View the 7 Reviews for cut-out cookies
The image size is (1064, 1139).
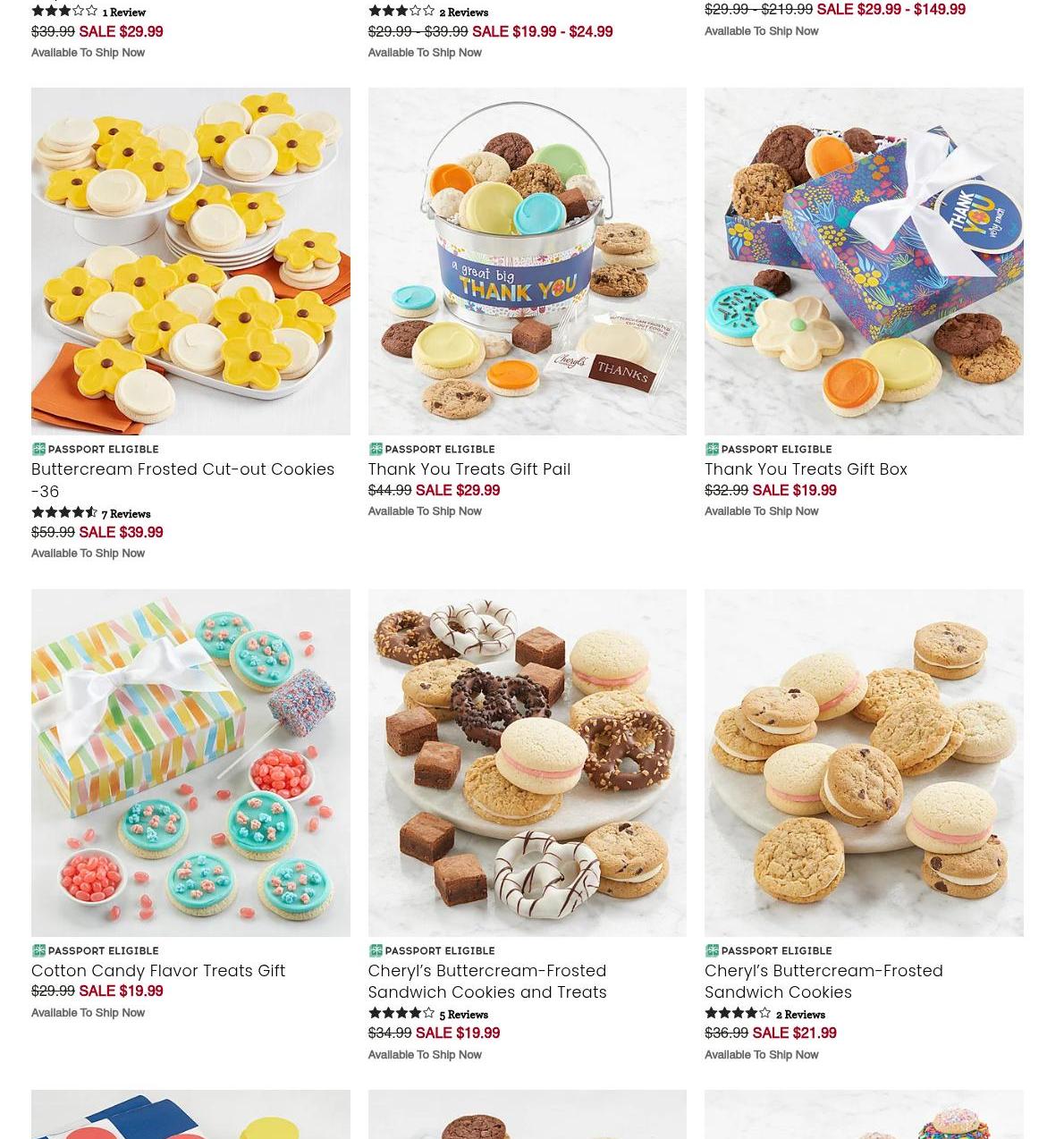tap(126, 514)
